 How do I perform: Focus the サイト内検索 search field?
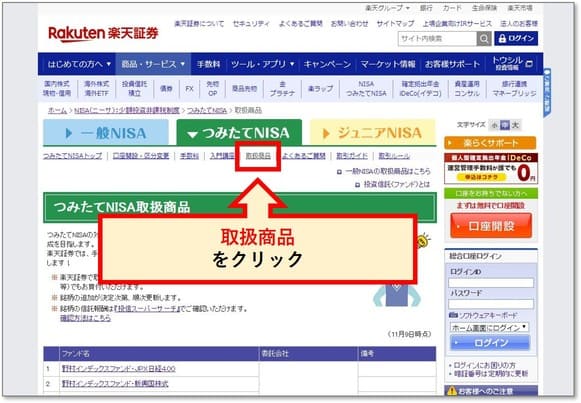[x=437, y=39]
